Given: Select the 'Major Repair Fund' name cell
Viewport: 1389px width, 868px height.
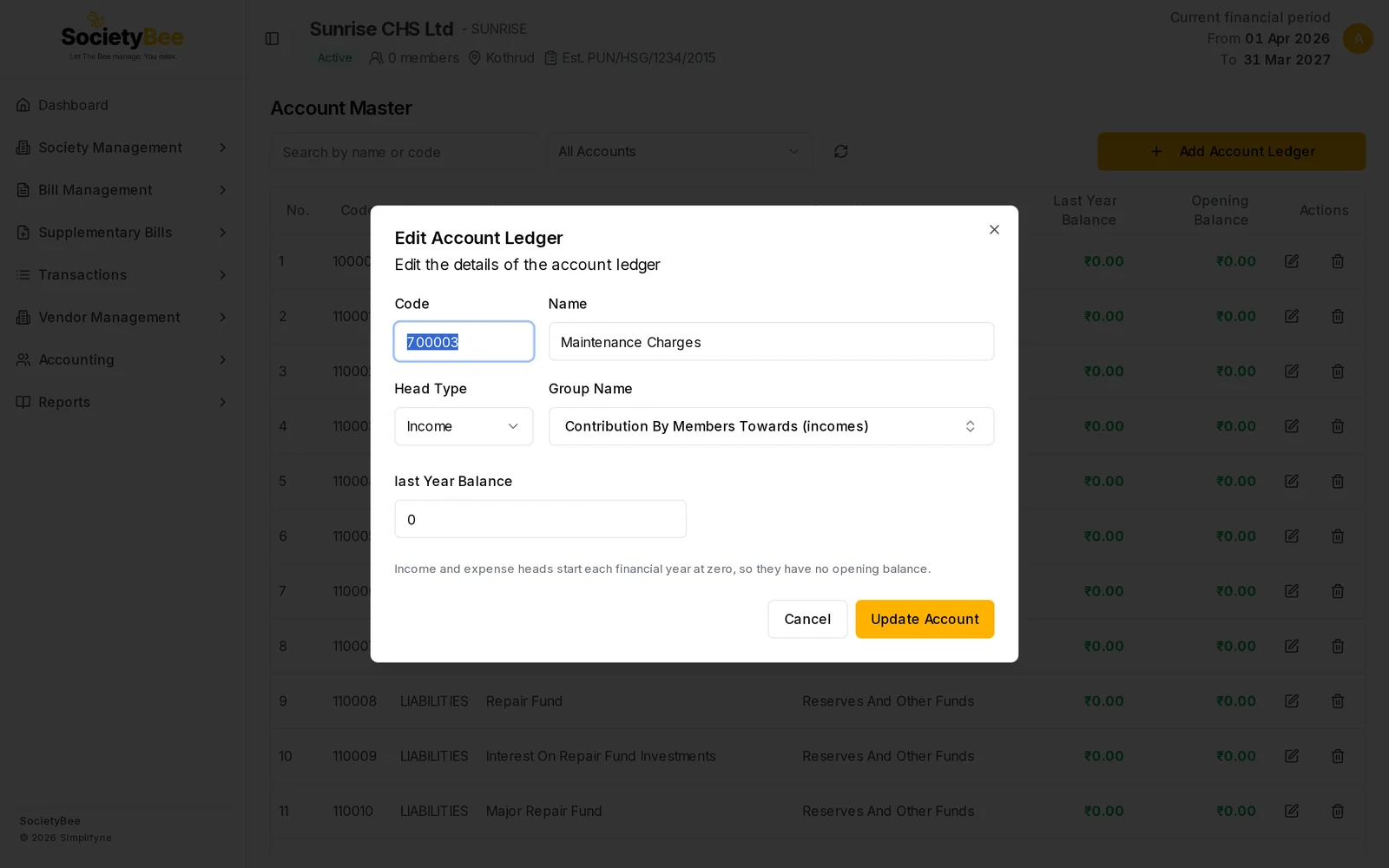Looking at the screenshot, I should tap(543, 811).
